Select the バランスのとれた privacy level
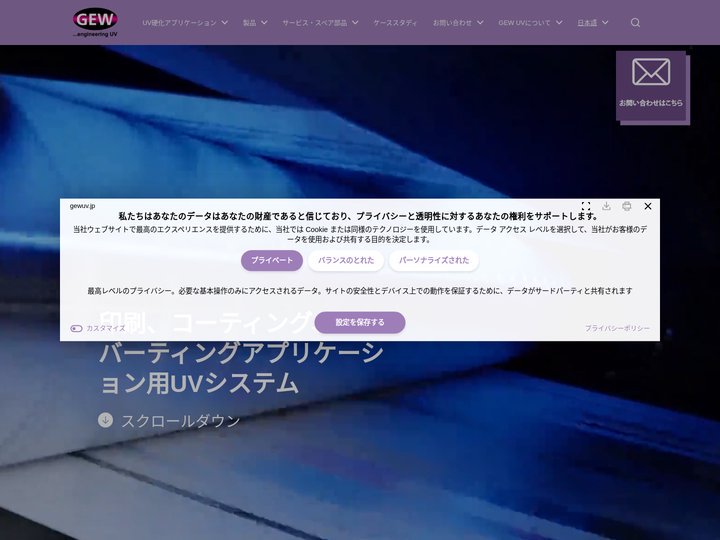720x540 pixels. click(x=346, y=260)
